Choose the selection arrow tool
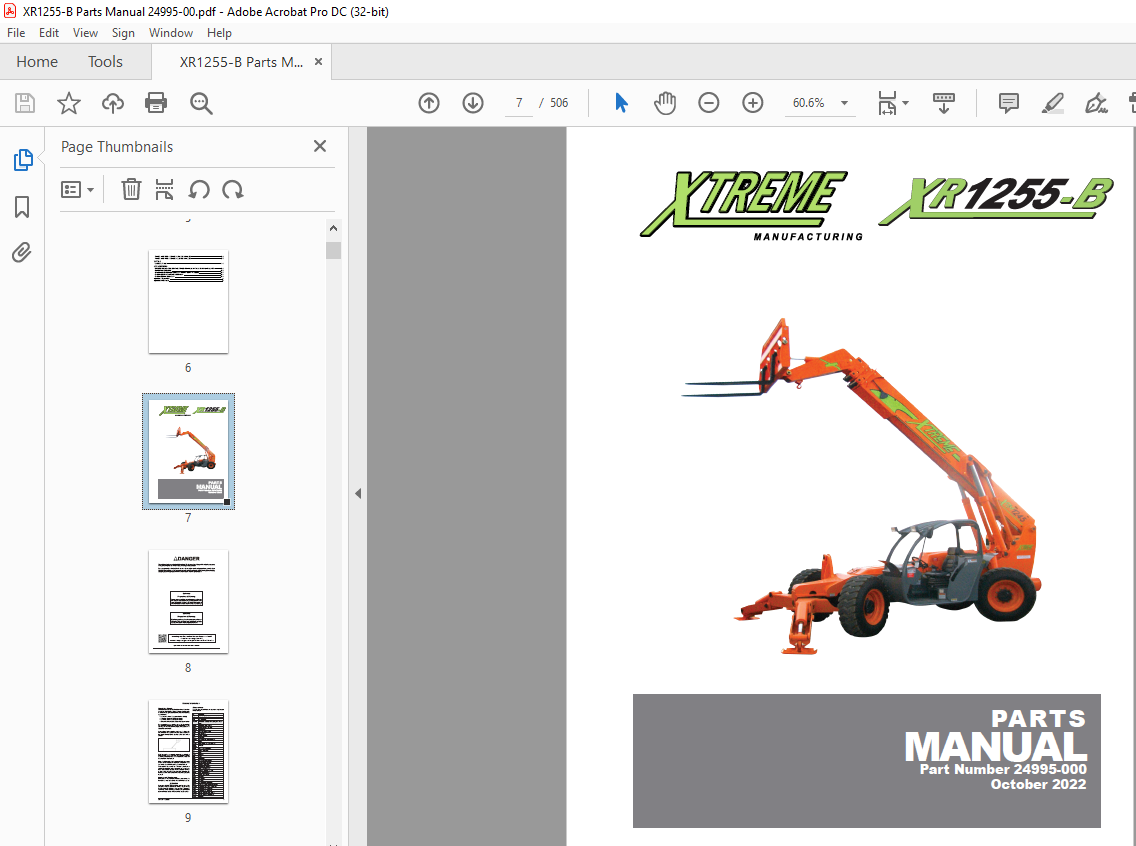 621,103
